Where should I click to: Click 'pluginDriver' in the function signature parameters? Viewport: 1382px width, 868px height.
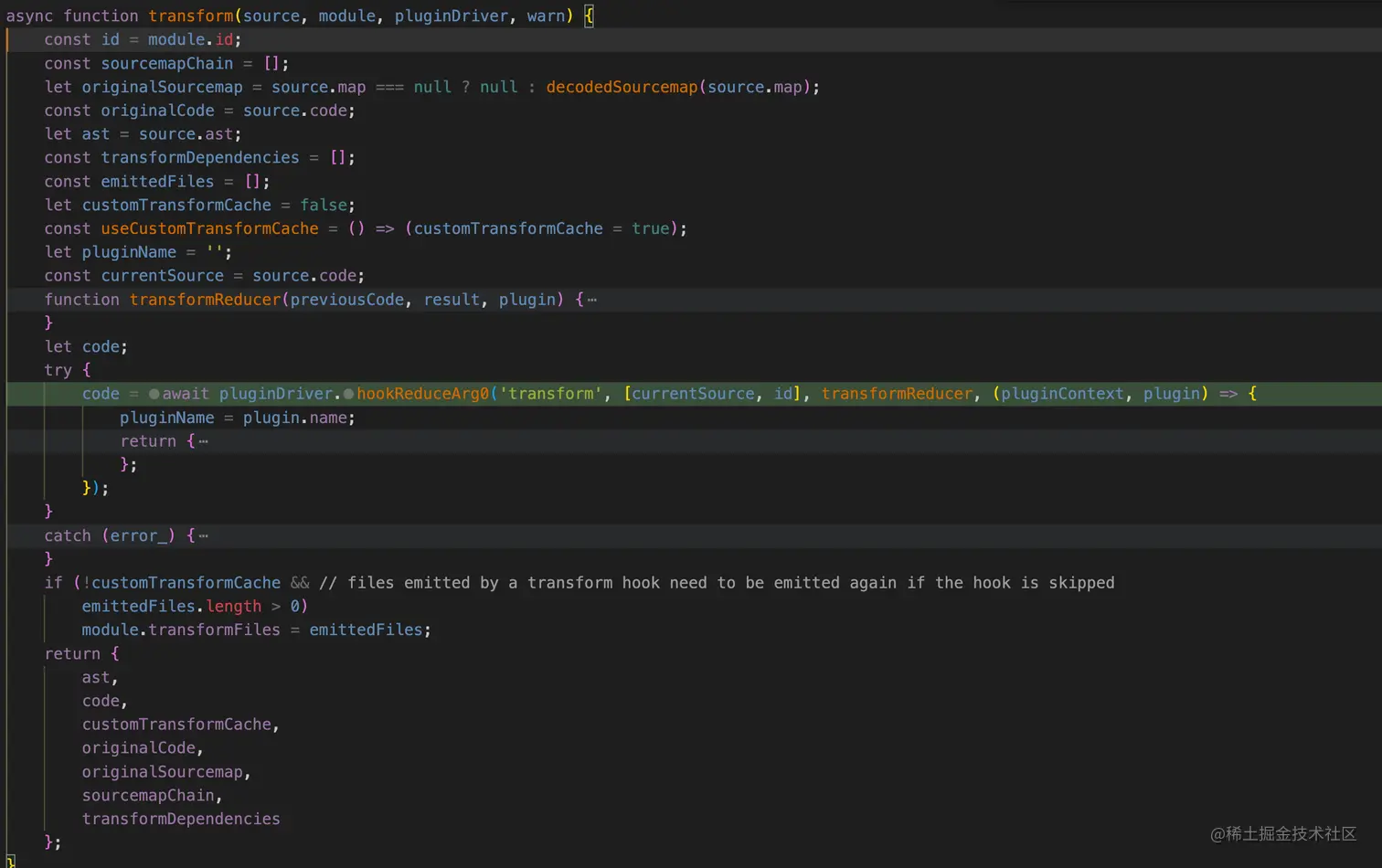click(452, 16)
